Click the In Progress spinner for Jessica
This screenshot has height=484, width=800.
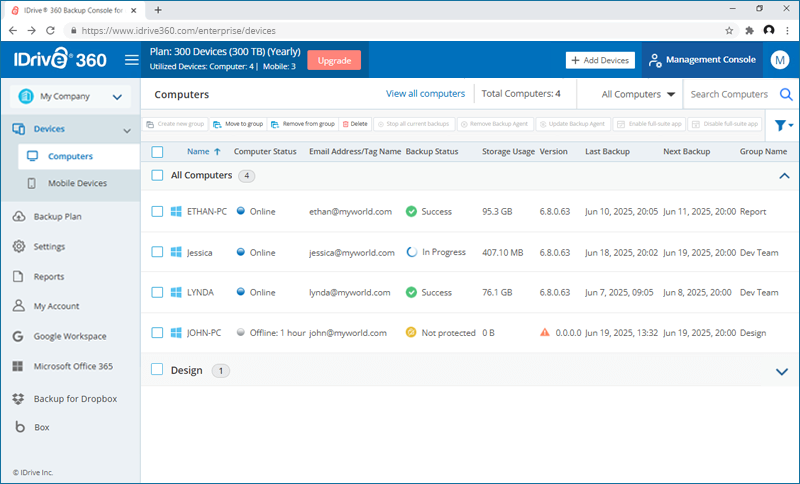(412, 252)
